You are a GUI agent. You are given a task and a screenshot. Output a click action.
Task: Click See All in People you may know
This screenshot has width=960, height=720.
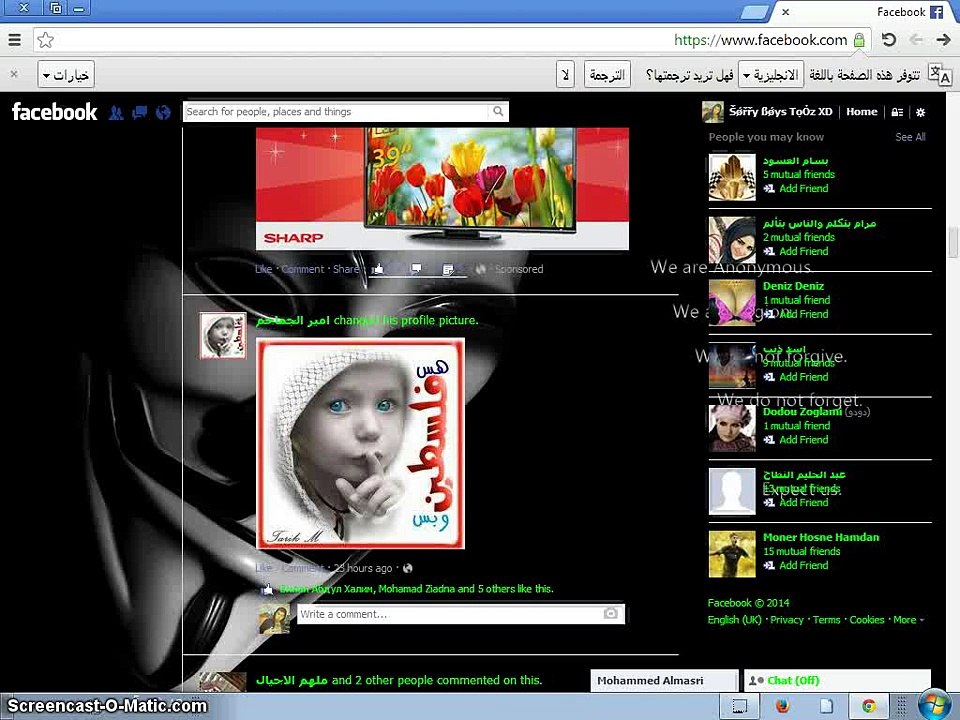(x=910, y=137)
